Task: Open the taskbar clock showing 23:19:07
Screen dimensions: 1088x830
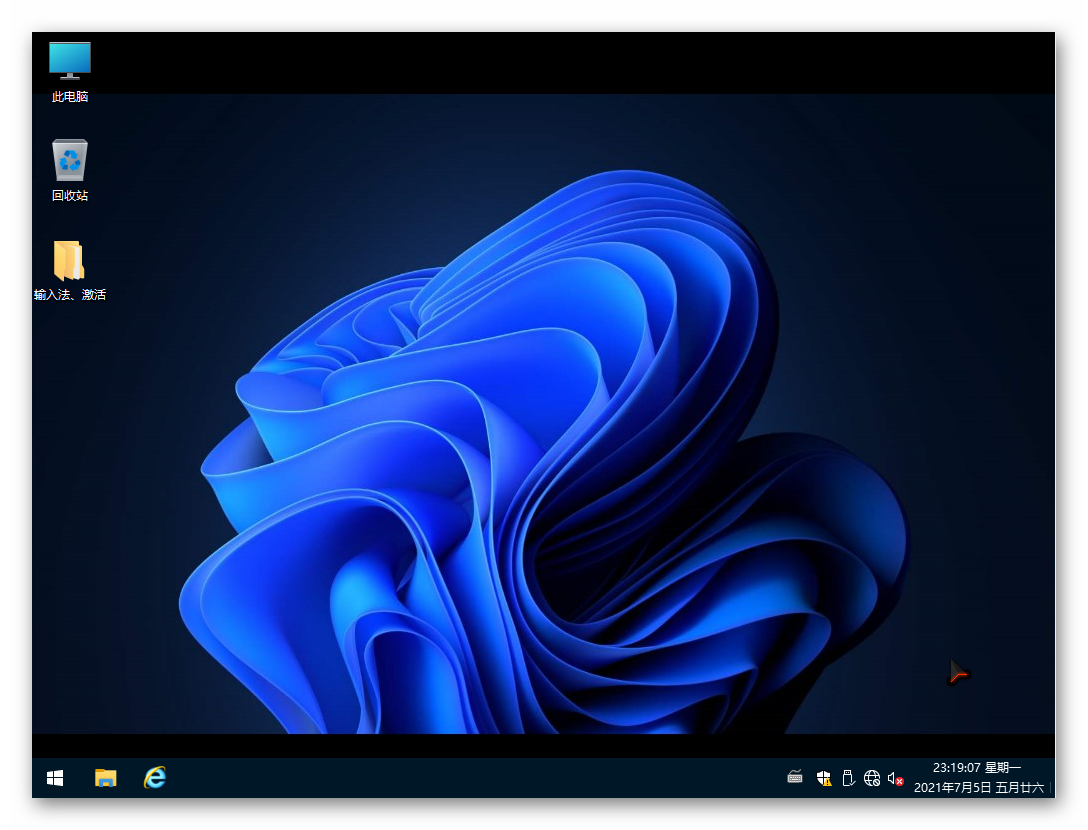Action: pyautogui.click(x=978, y=777)
